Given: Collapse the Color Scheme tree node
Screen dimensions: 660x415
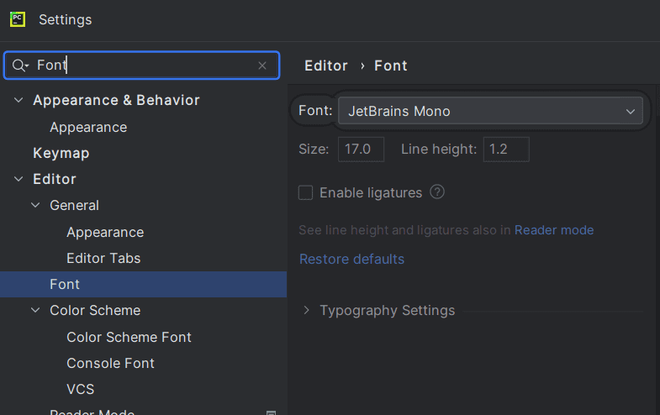Looking at the screenshot, I should coord(35,311).
